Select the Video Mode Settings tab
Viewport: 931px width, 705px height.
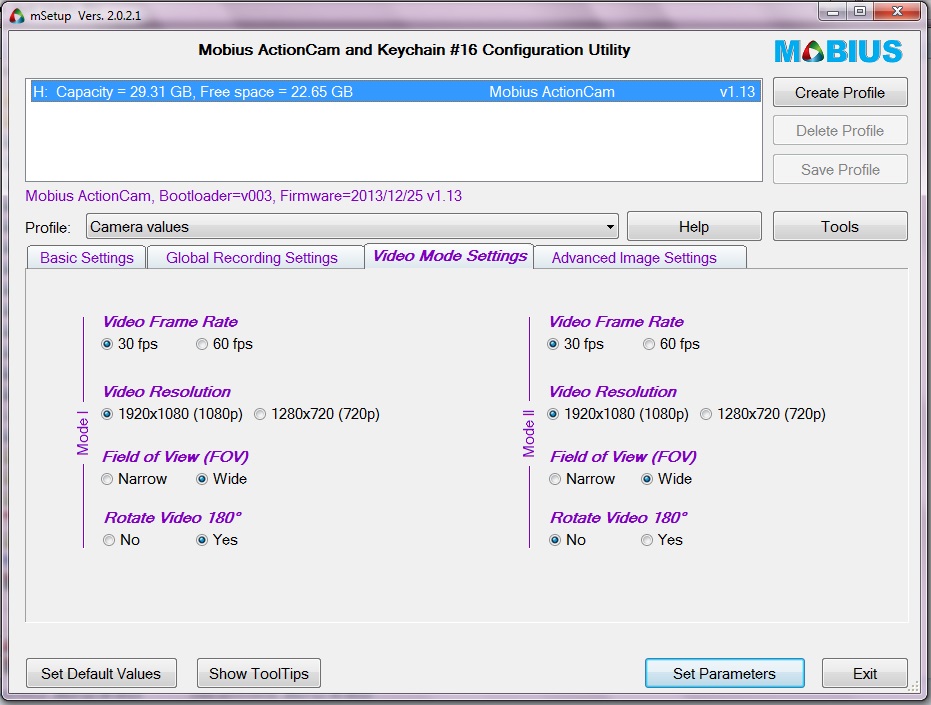click(x=449, y=256)
